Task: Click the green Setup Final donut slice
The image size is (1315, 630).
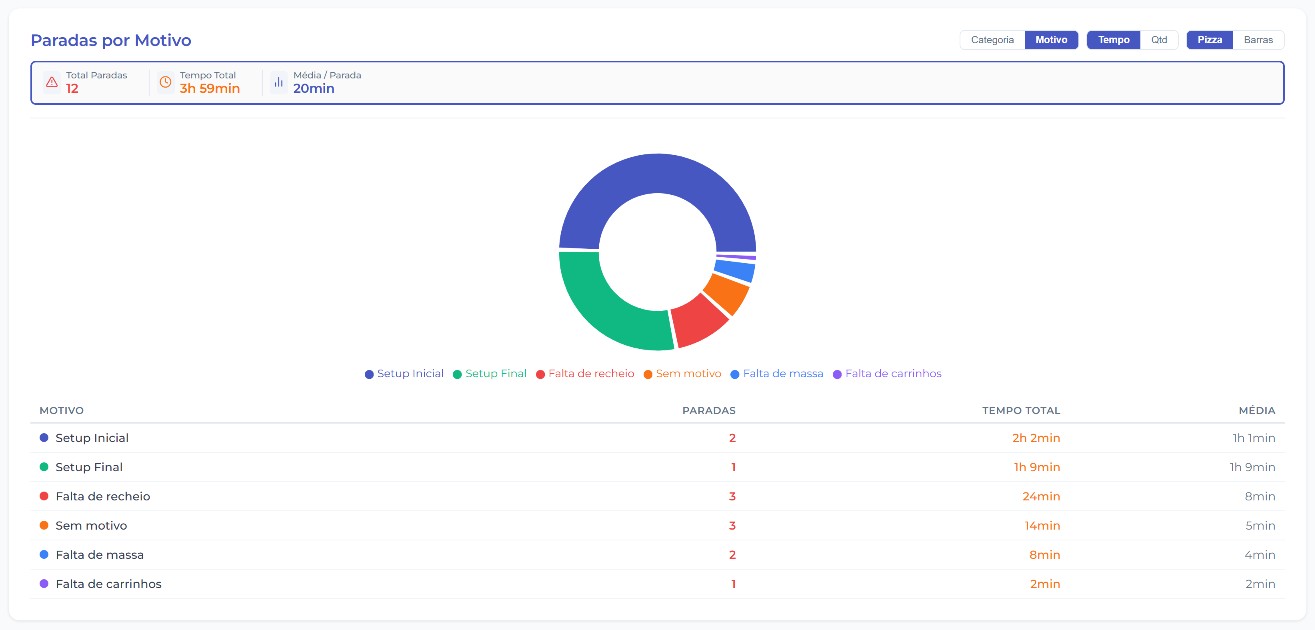Action: tap(600, 308)
